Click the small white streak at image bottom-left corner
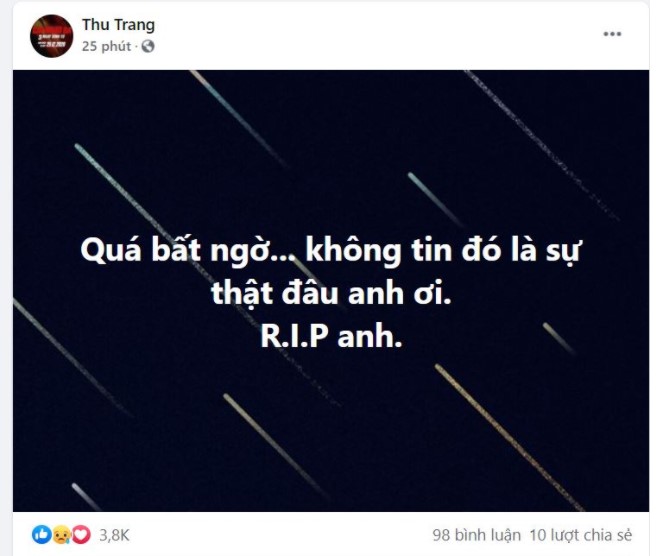Viewport: 668px width, 556px height. pyautogui.click(x=85, y=496)
